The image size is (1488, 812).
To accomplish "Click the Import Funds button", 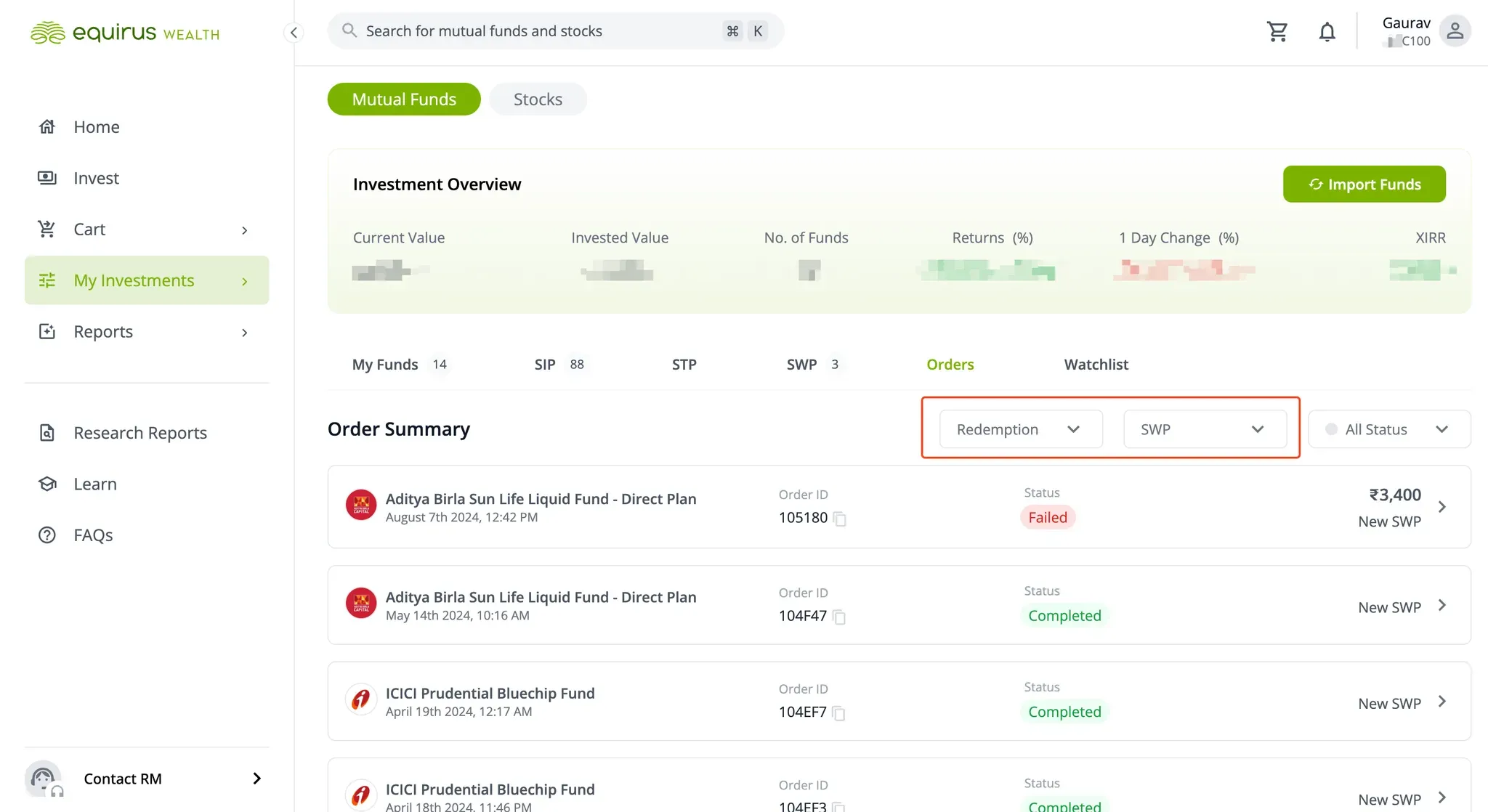I will 1364,184.
